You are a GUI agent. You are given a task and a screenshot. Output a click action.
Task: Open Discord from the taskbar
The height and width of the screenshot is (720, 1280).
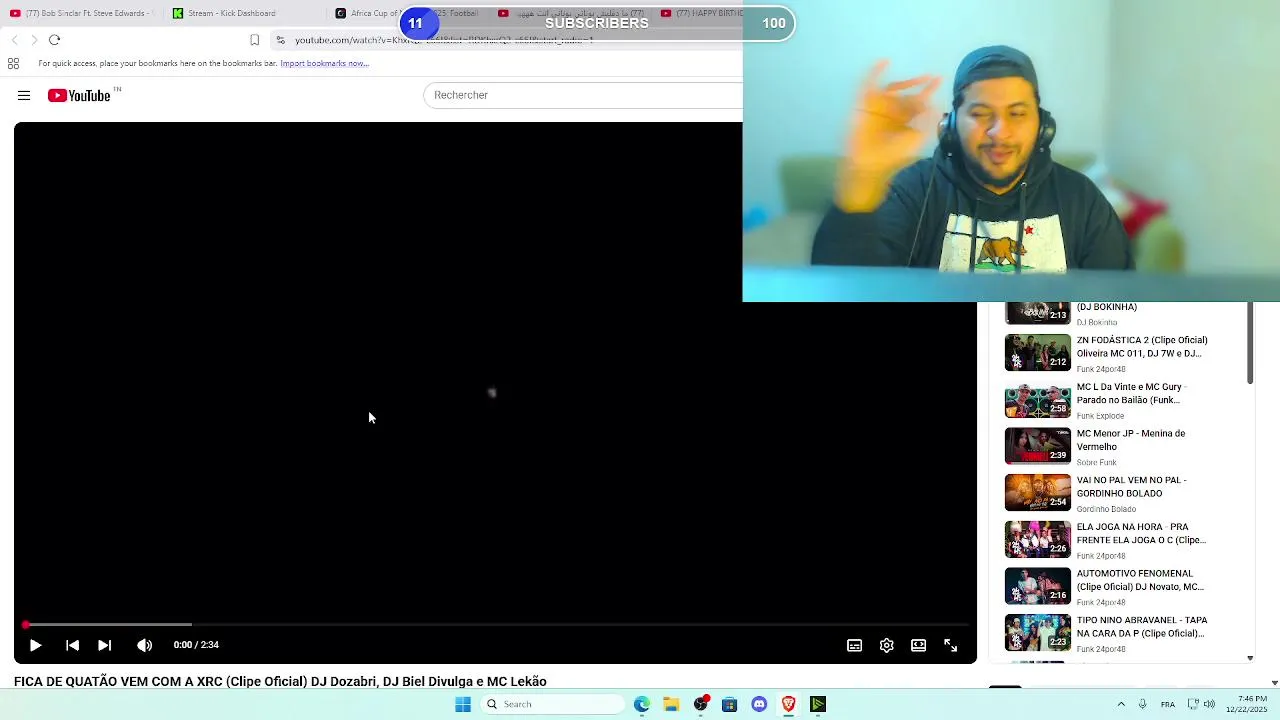[759, 704]
